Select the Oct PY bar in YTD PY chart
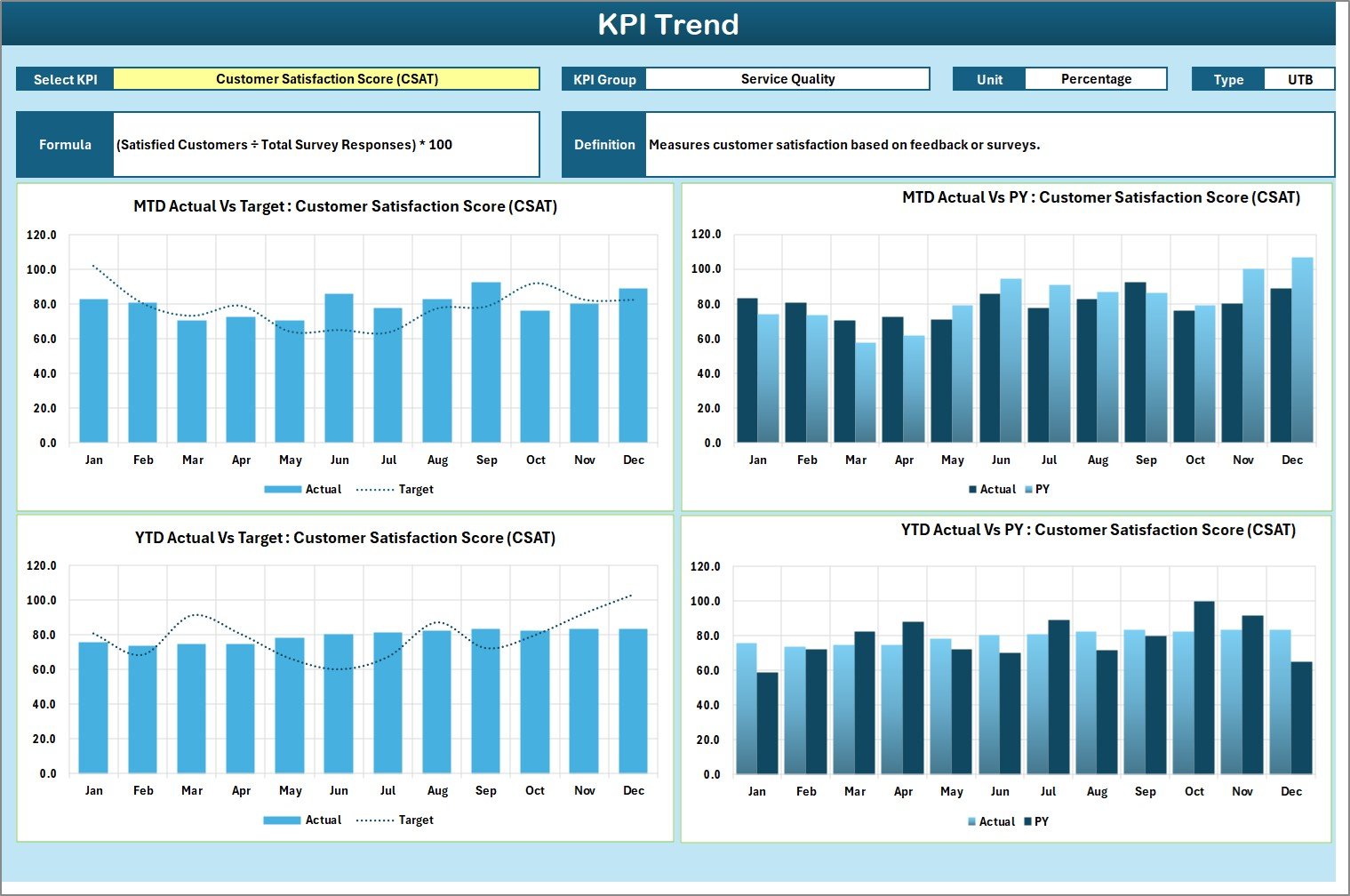 pyautogui.click(x=1204, y=688)
